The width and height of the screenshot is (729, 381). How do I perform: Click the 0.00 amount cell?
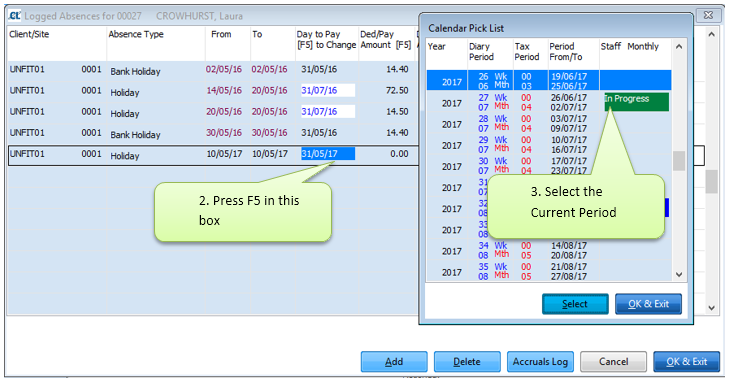pos(399,154)
